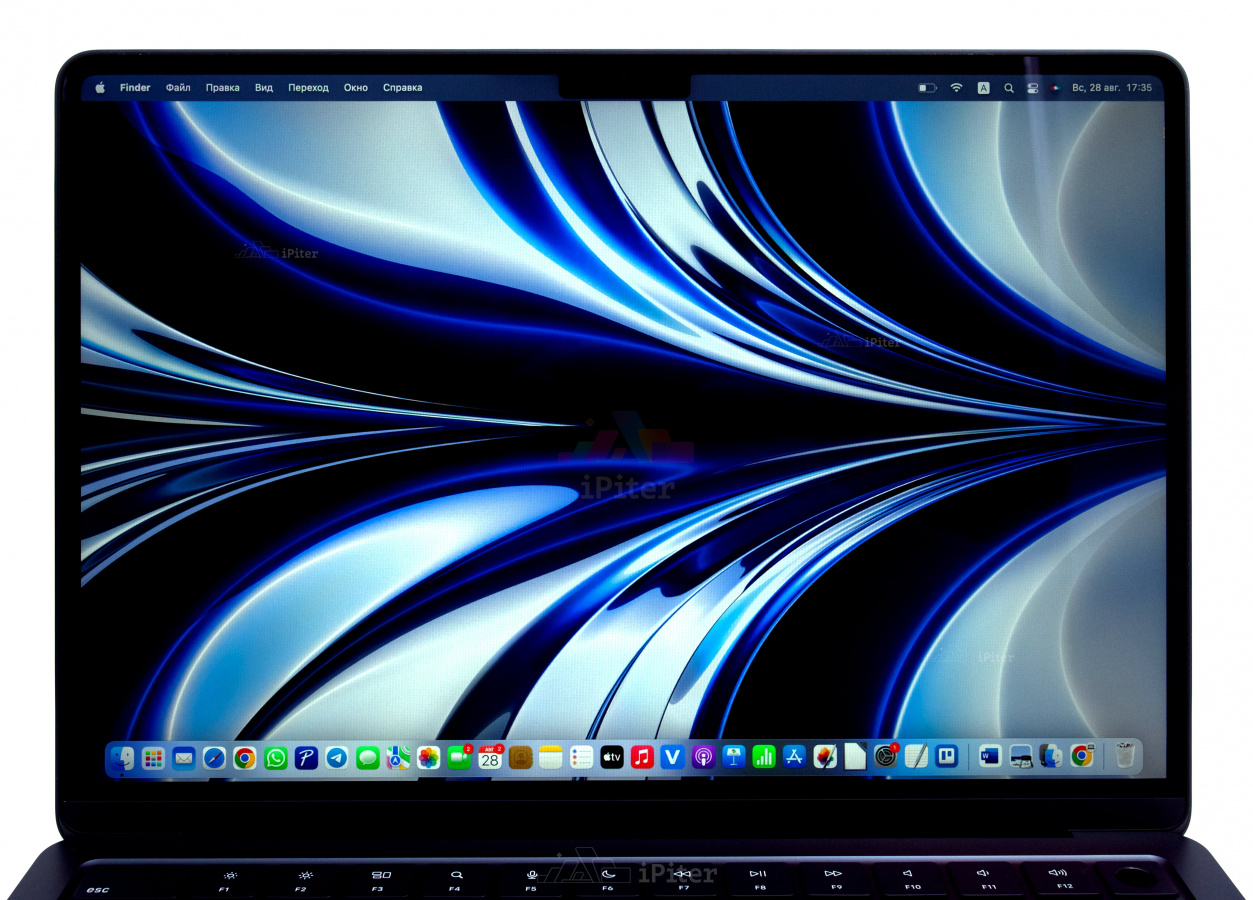Switch keyboard input source A icon

tap(984, 88)
